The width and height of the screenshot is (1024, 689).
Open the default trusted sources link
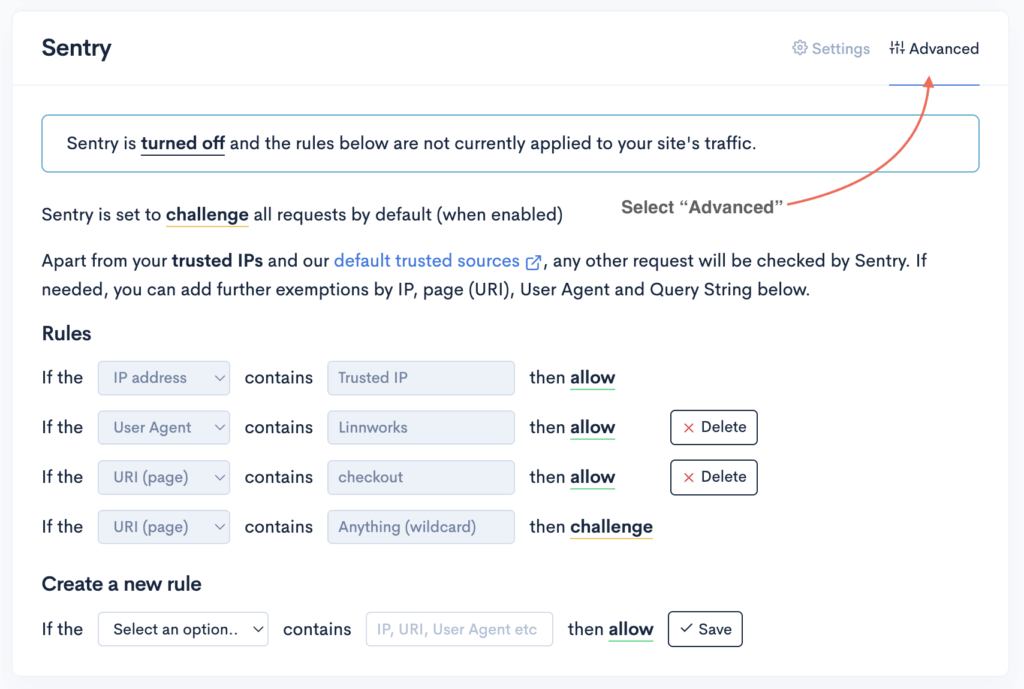pyautogui.click(x=427, y=261)
